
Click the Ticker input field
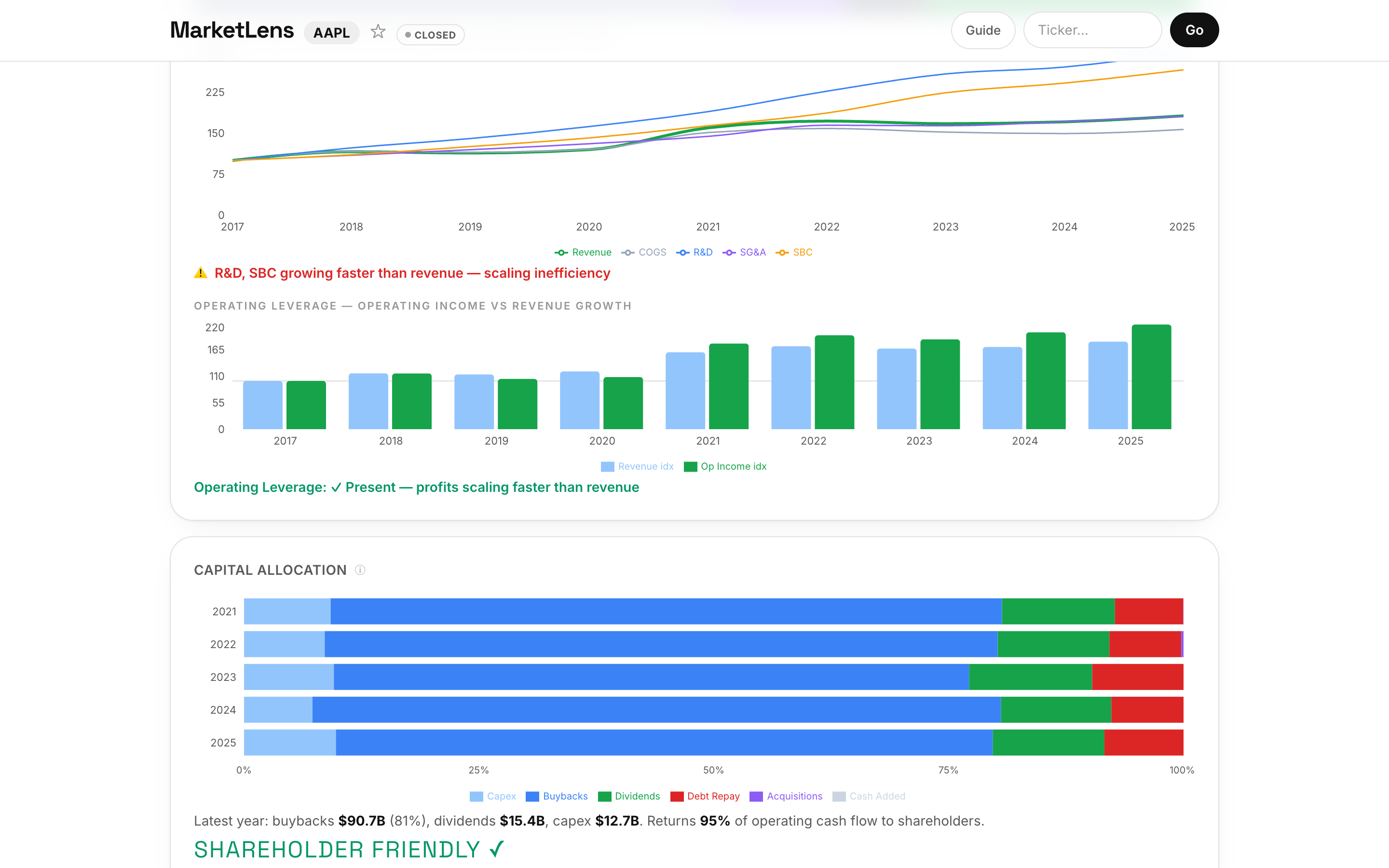click(1092, 30)
